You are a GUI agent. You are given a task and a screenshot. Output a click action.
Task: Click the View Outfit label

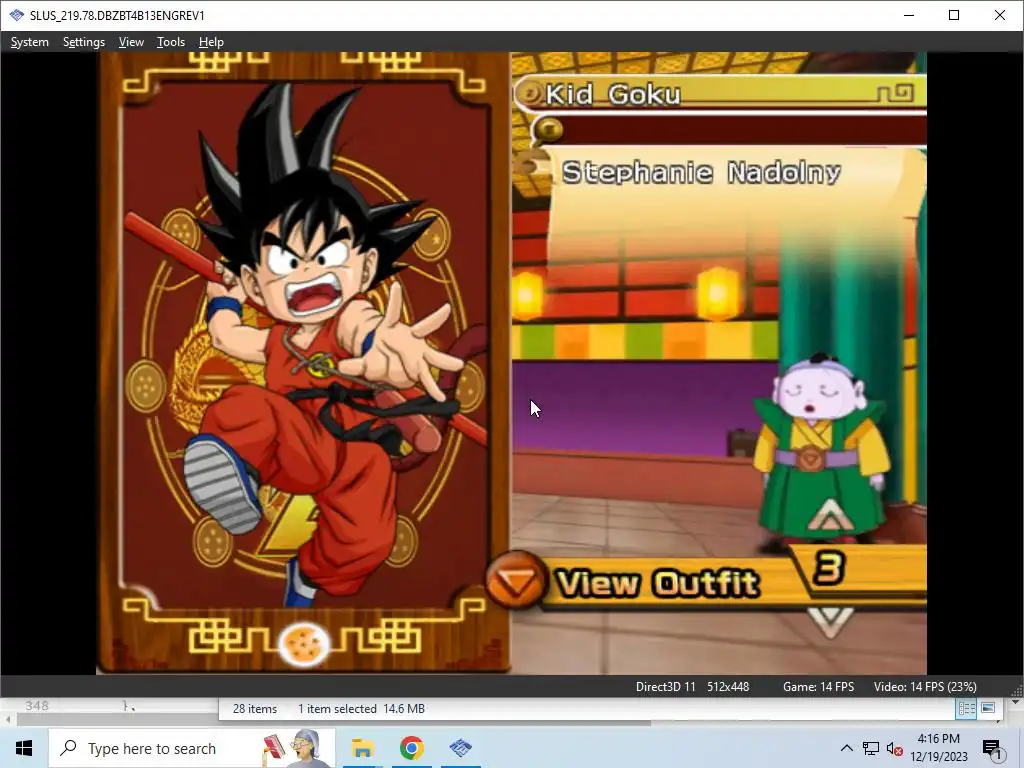click(x=658, y=583)
